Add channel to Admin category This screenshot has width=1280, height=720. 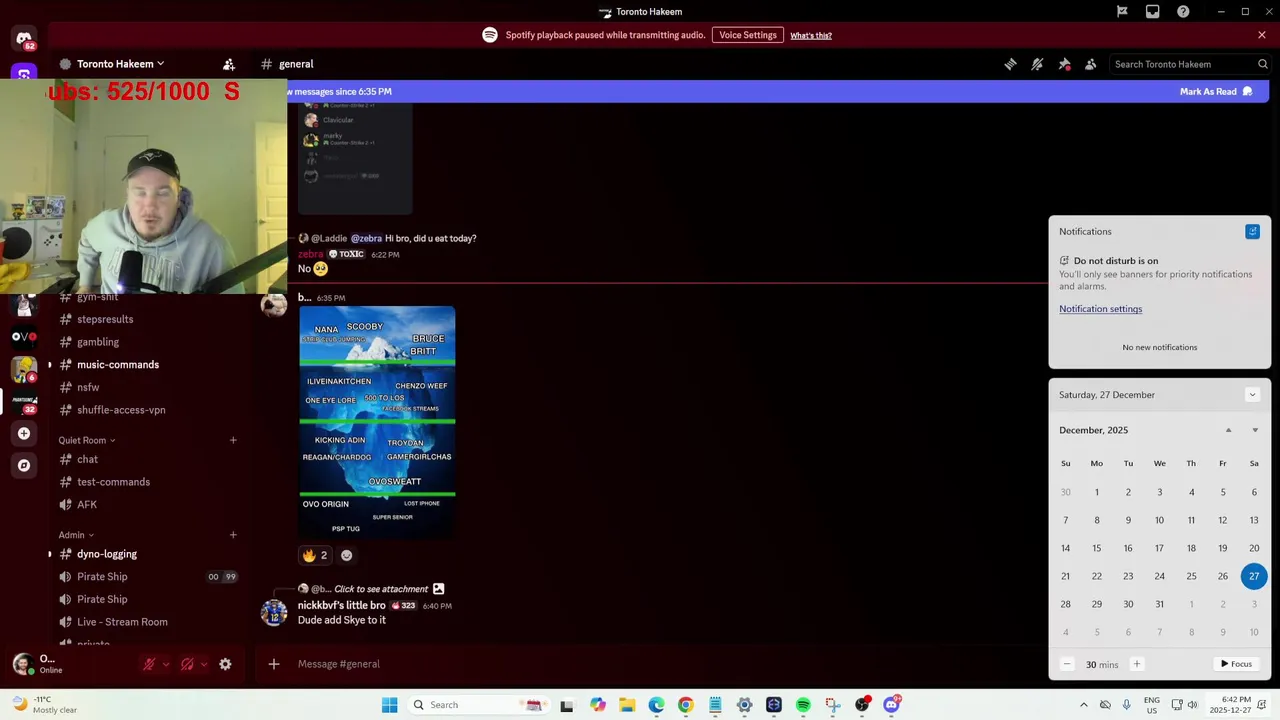coord(233,535)
